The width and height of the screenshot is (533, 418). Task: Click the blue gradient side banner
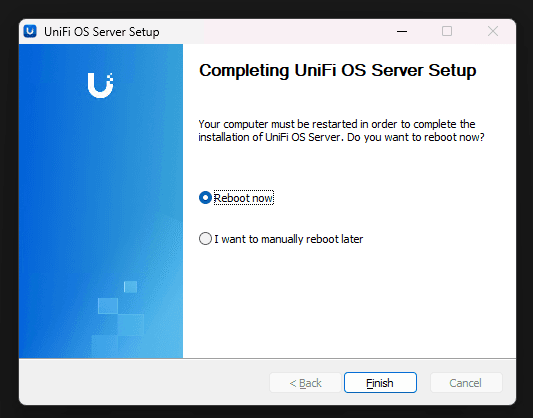101,201
